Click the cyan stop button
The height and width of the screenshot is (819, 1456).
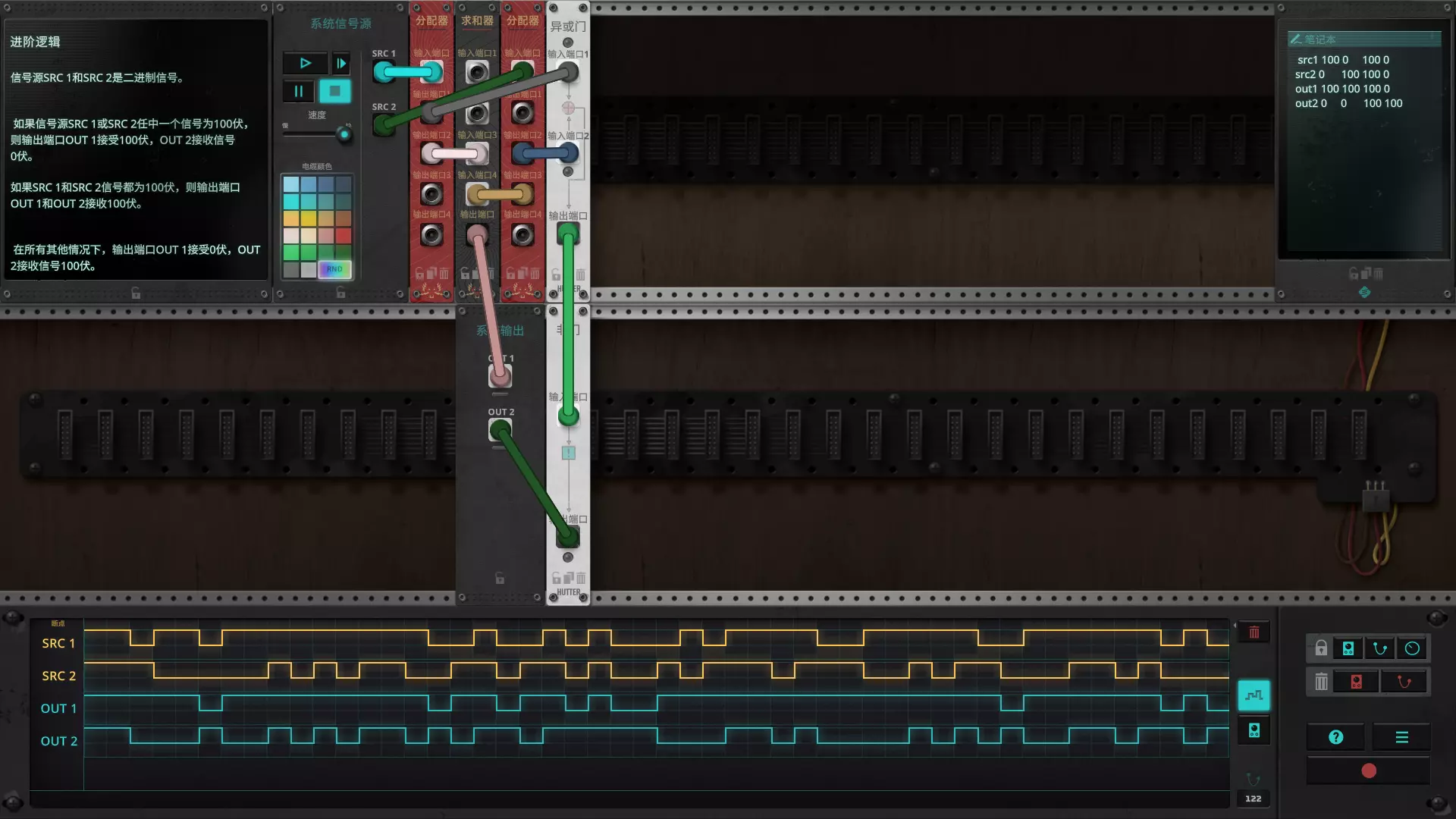[x=334, y=92]
